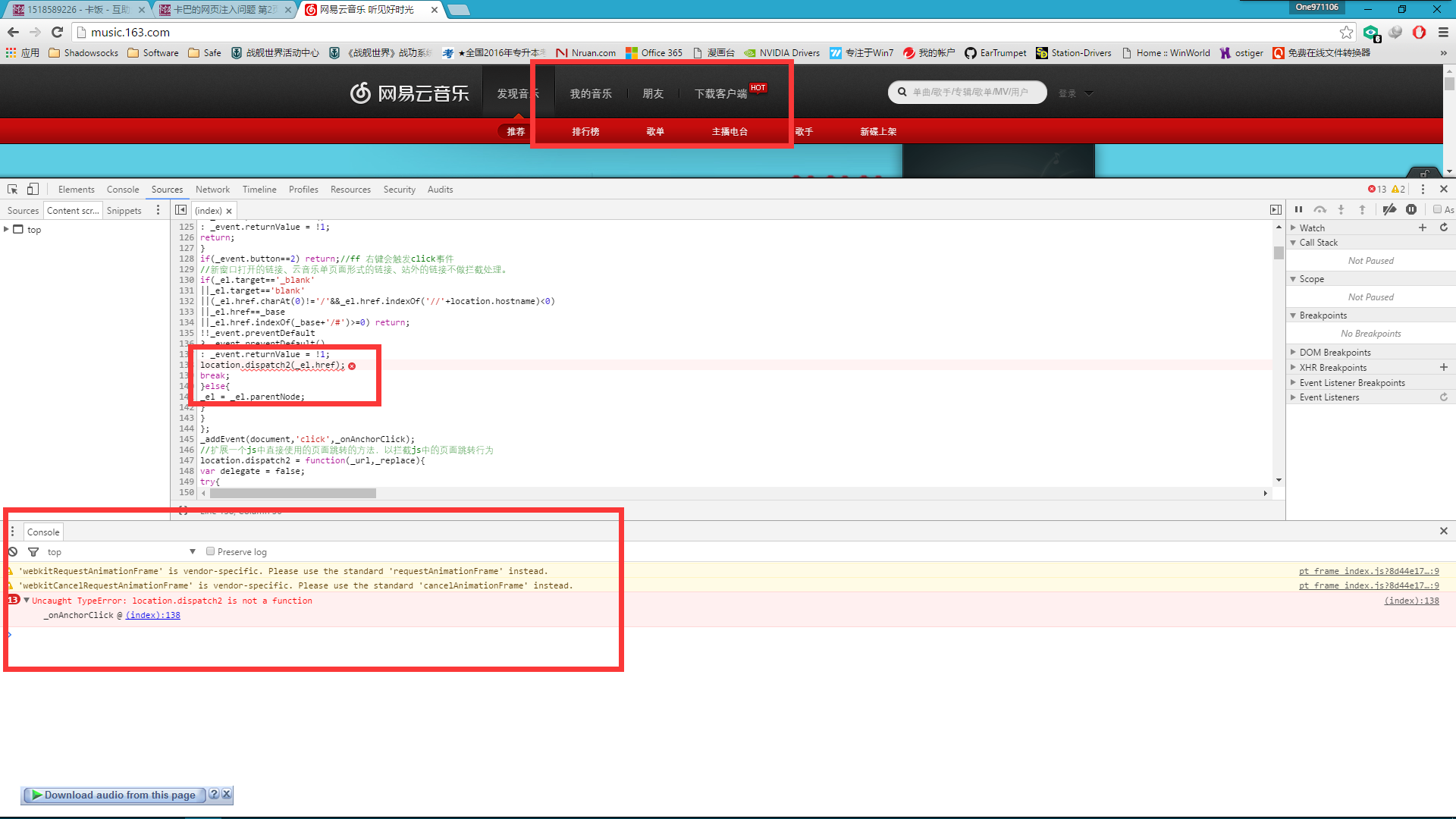The height and width of the screenshot is (819, 1456).
Task: Expand Event Listeners section
Action: coord(1293,397)
